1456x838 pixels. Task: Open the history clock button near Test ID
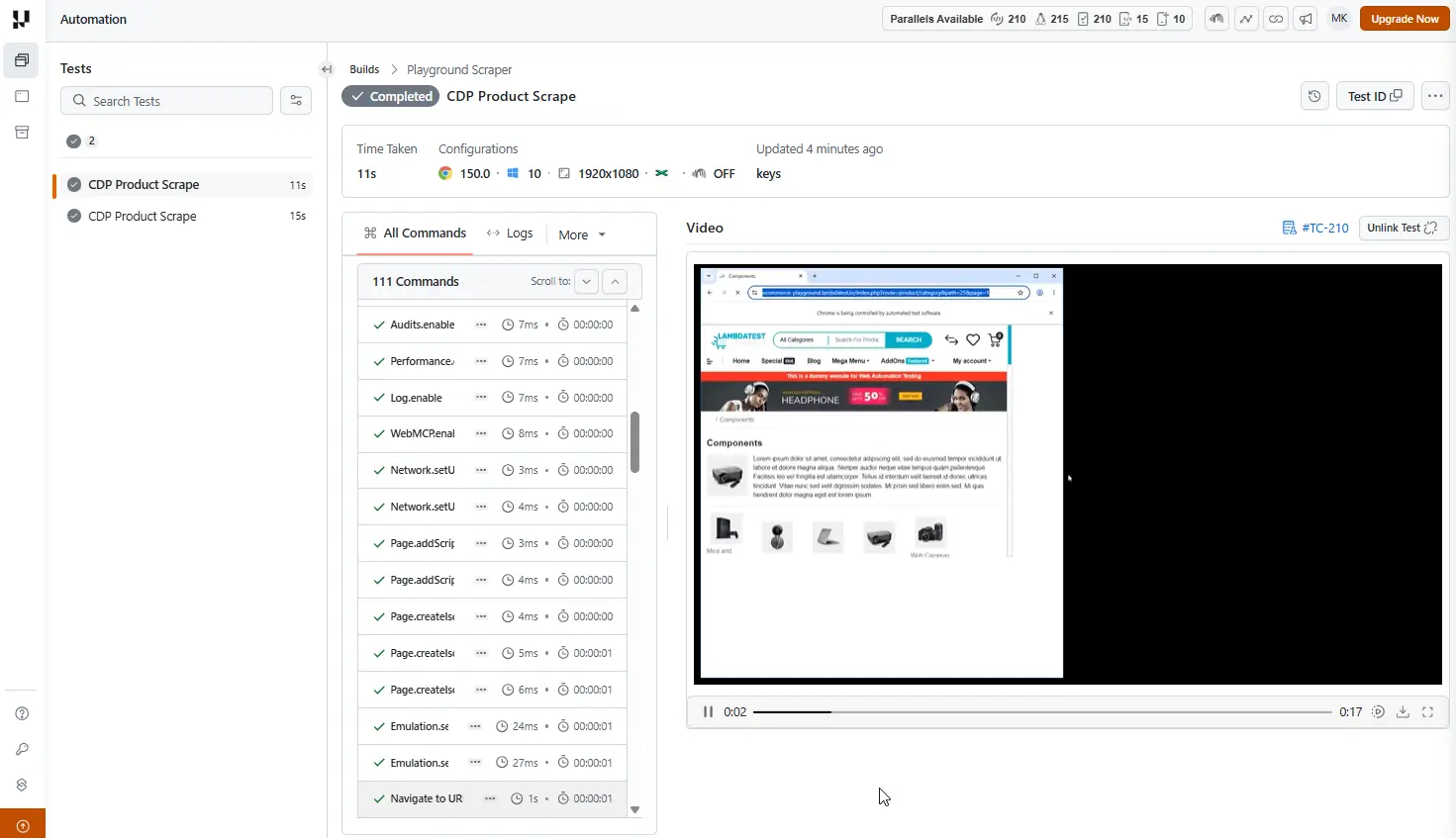[1314, 96]
